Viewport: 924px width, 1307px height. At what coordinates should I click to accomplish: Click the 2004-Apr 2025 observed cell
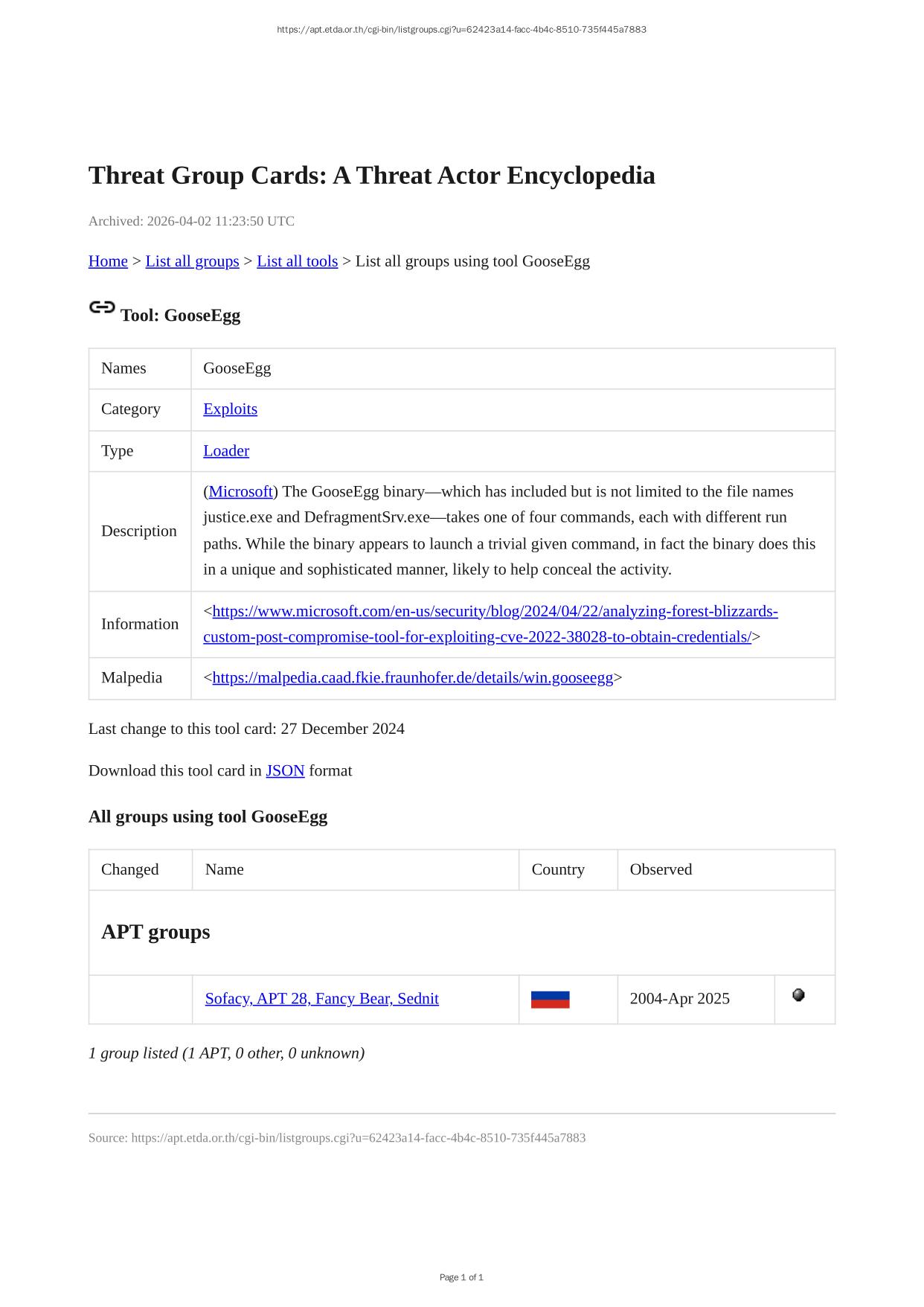click(x=679, y=999)
